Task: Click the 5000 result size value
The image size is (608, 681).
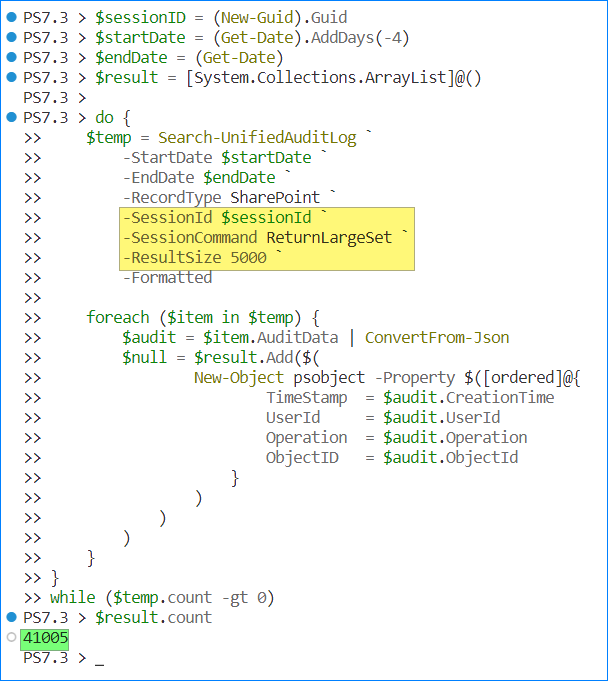Action: [x=248, y=258]
